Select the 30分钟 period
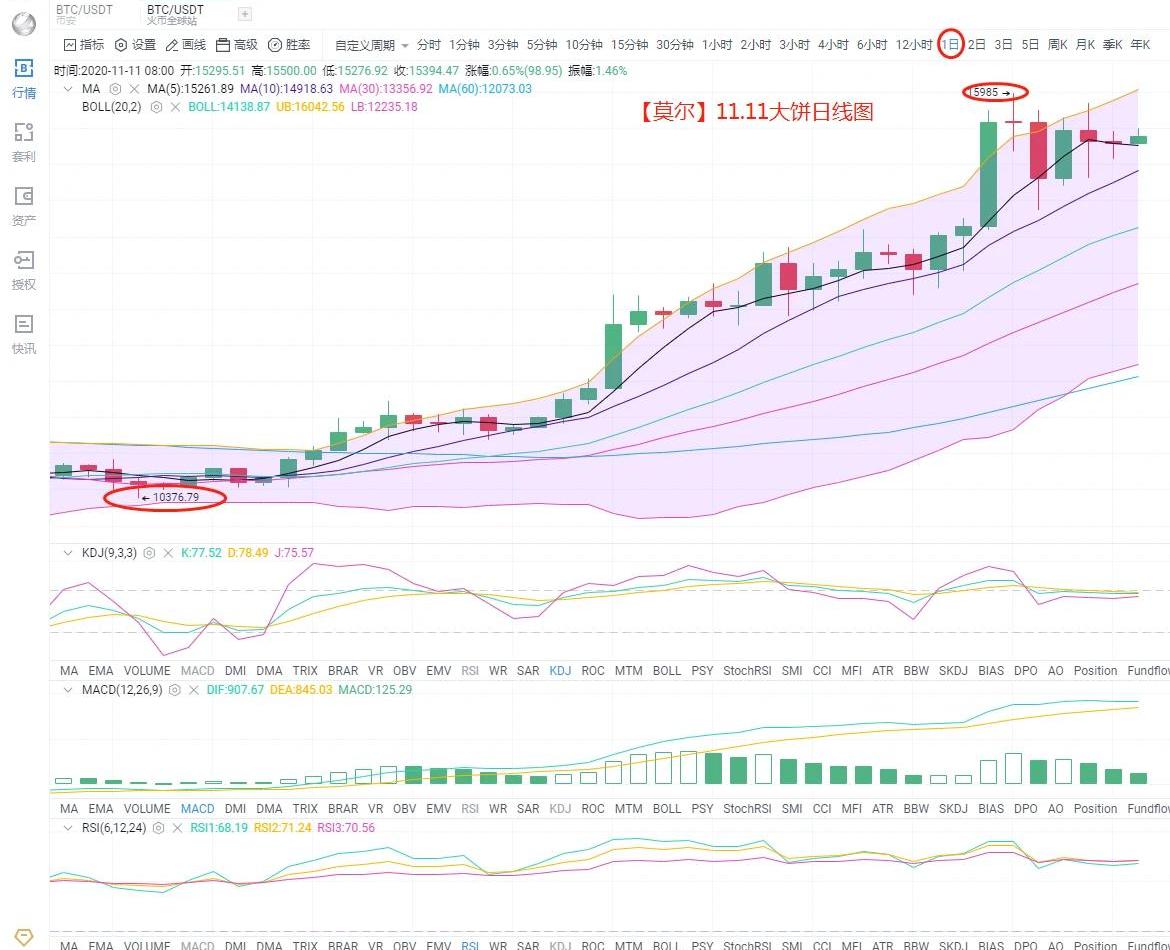The height and width of the screenshot is (950, 1170). [x=675, y=45]
